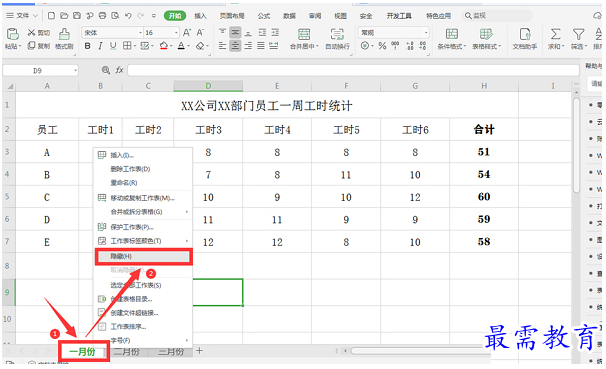Expand 筛选 filter dropdown
The image size is (606, 369).
click(x=586, y=46)
